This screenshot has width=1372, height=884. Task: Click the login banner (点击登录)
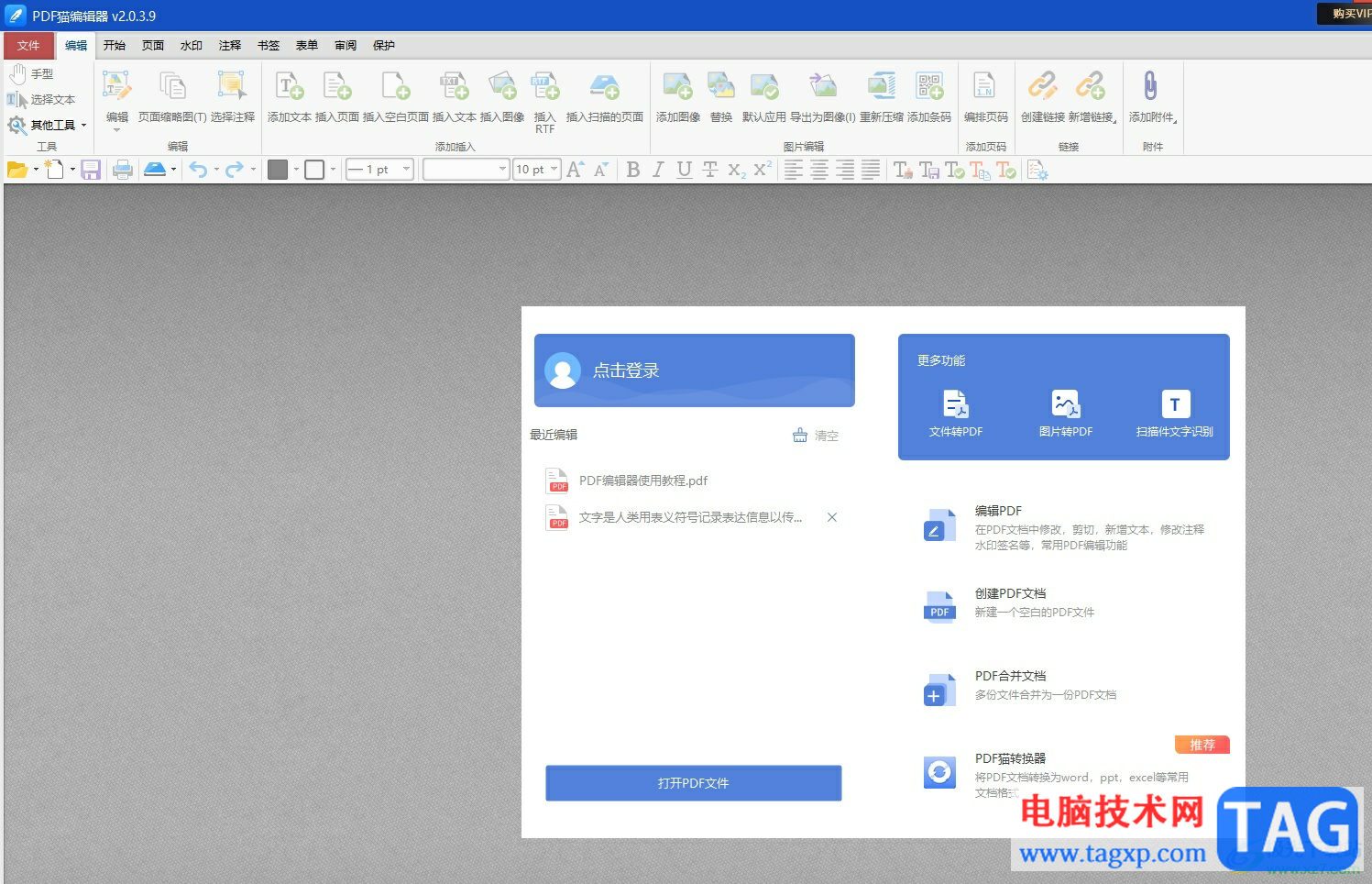click(x=695, y=370)
